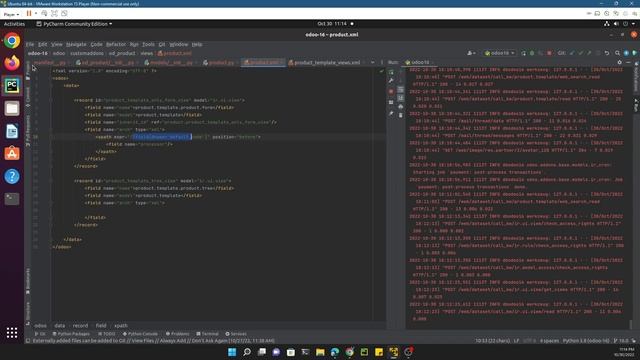Image resolution: width=640 pixels, height=360 pixels.
Task: Launch Firefox from Ubuntu dock
Action: tap(12, 63)
